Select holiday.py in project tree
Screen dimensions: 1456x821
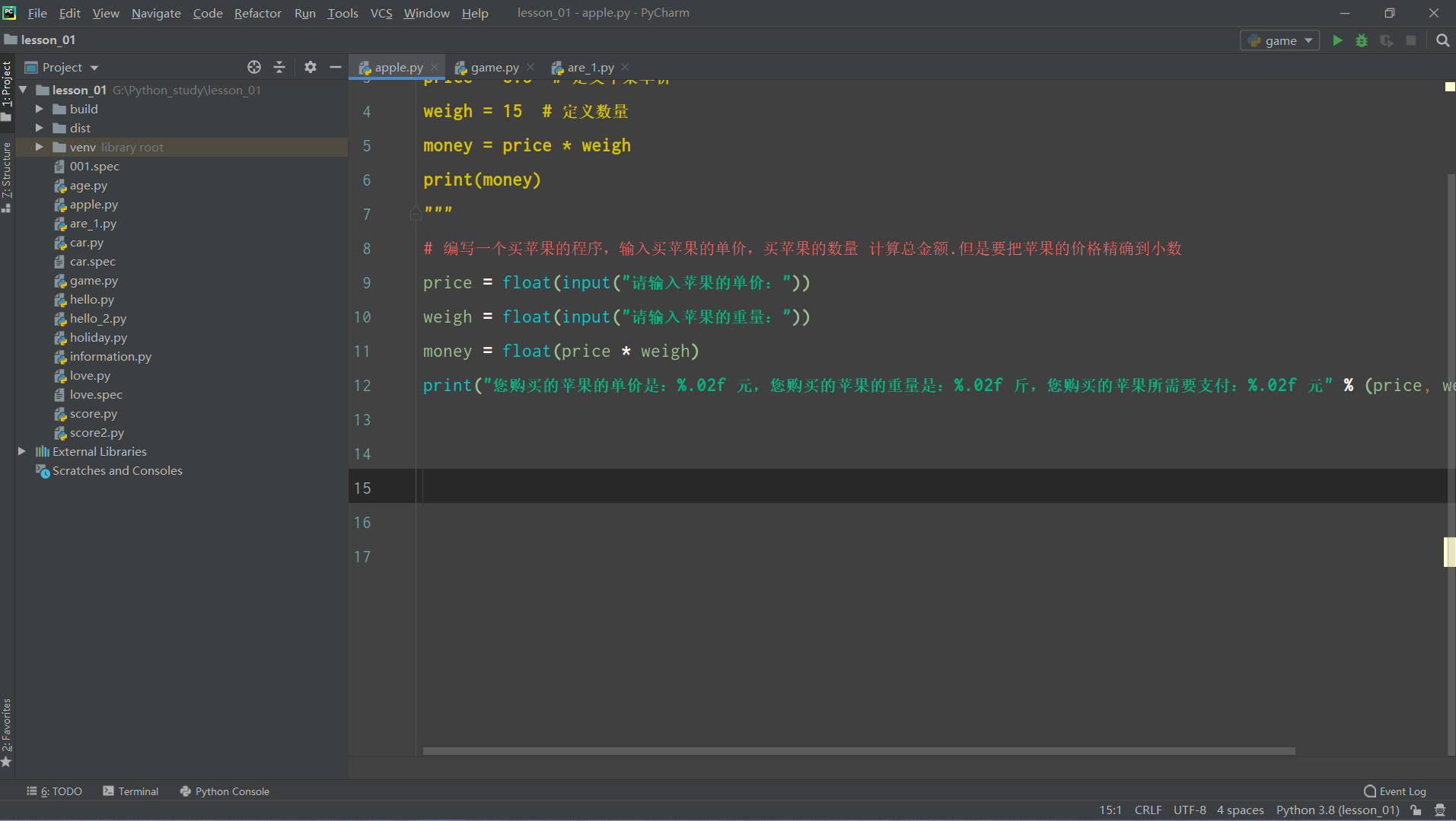(x=98, y=337)
